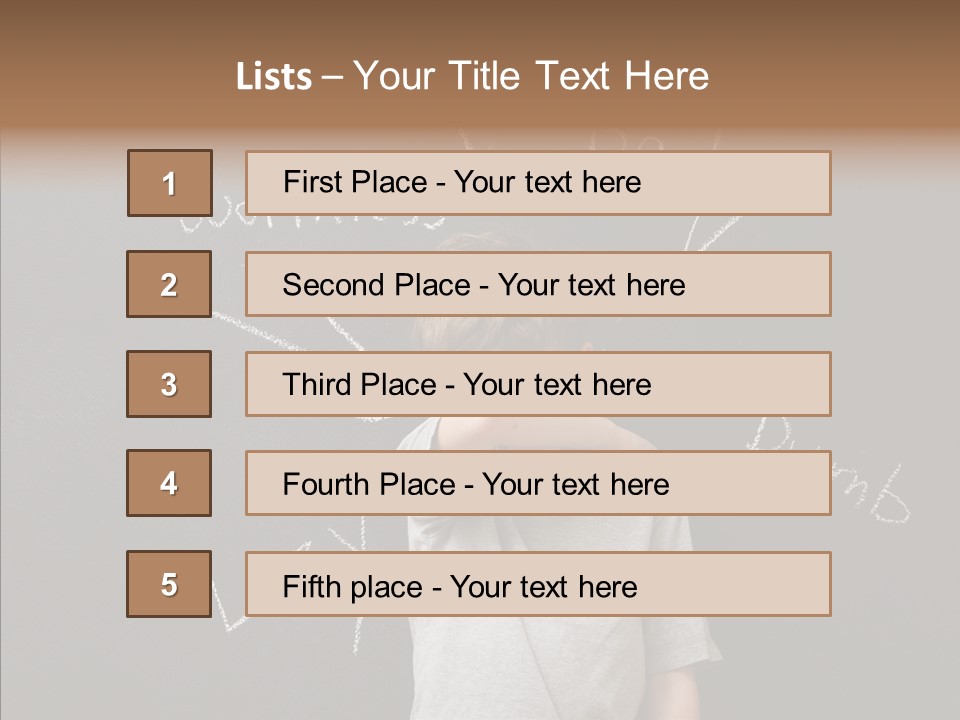The image size is (960, 720).
Task: Click the number 5 box
Action: click(x=169, y=584)
